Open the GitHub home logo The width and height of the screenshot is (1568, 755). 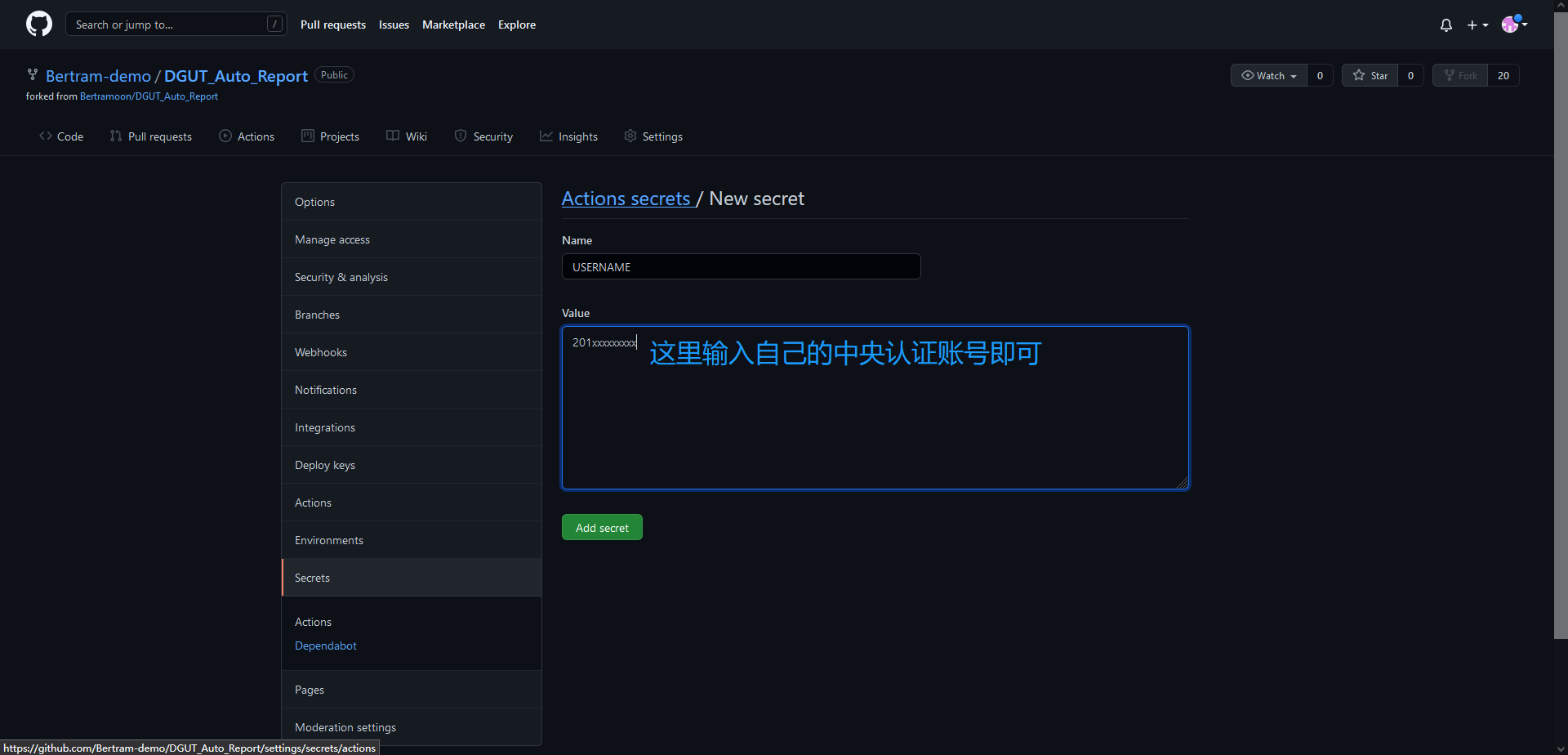(x=39, y=25)
